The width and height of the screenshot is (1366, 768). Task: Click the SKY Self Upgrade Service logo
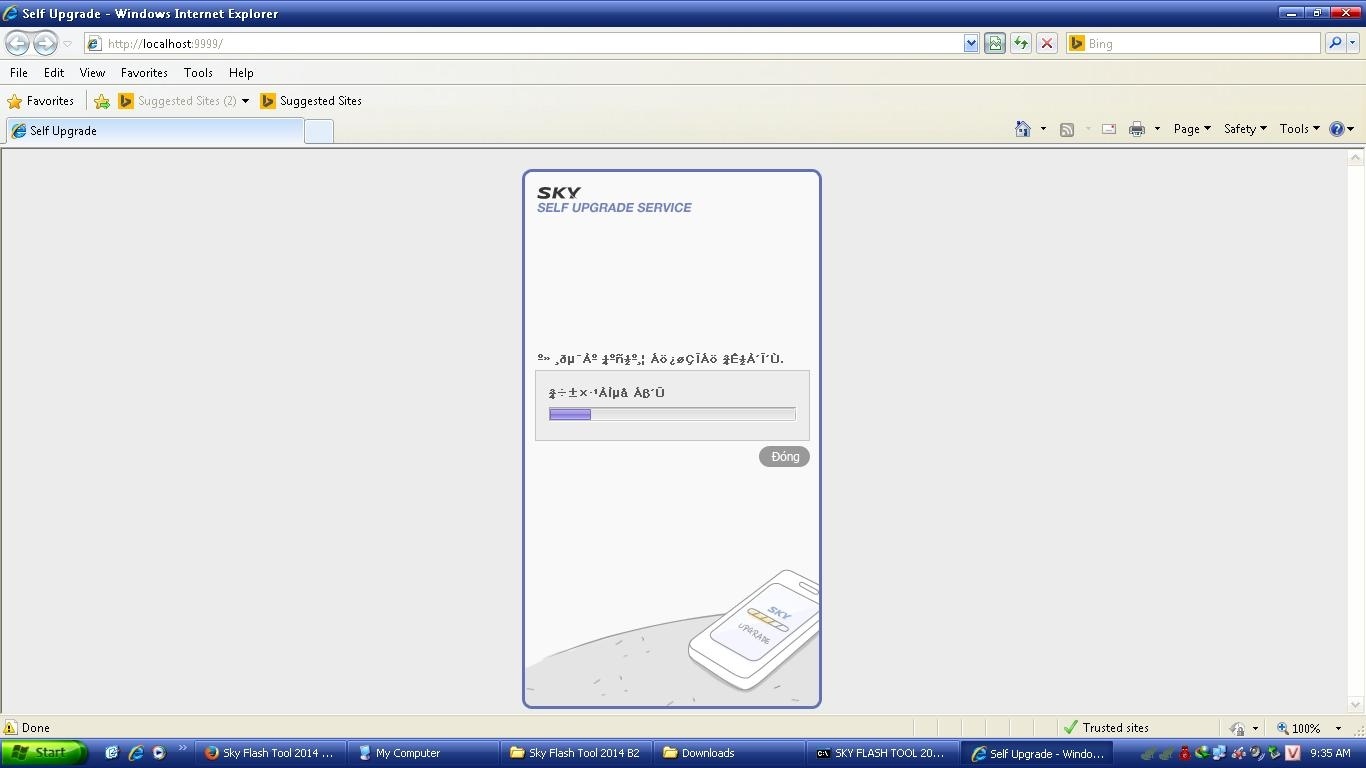point(614,199)
